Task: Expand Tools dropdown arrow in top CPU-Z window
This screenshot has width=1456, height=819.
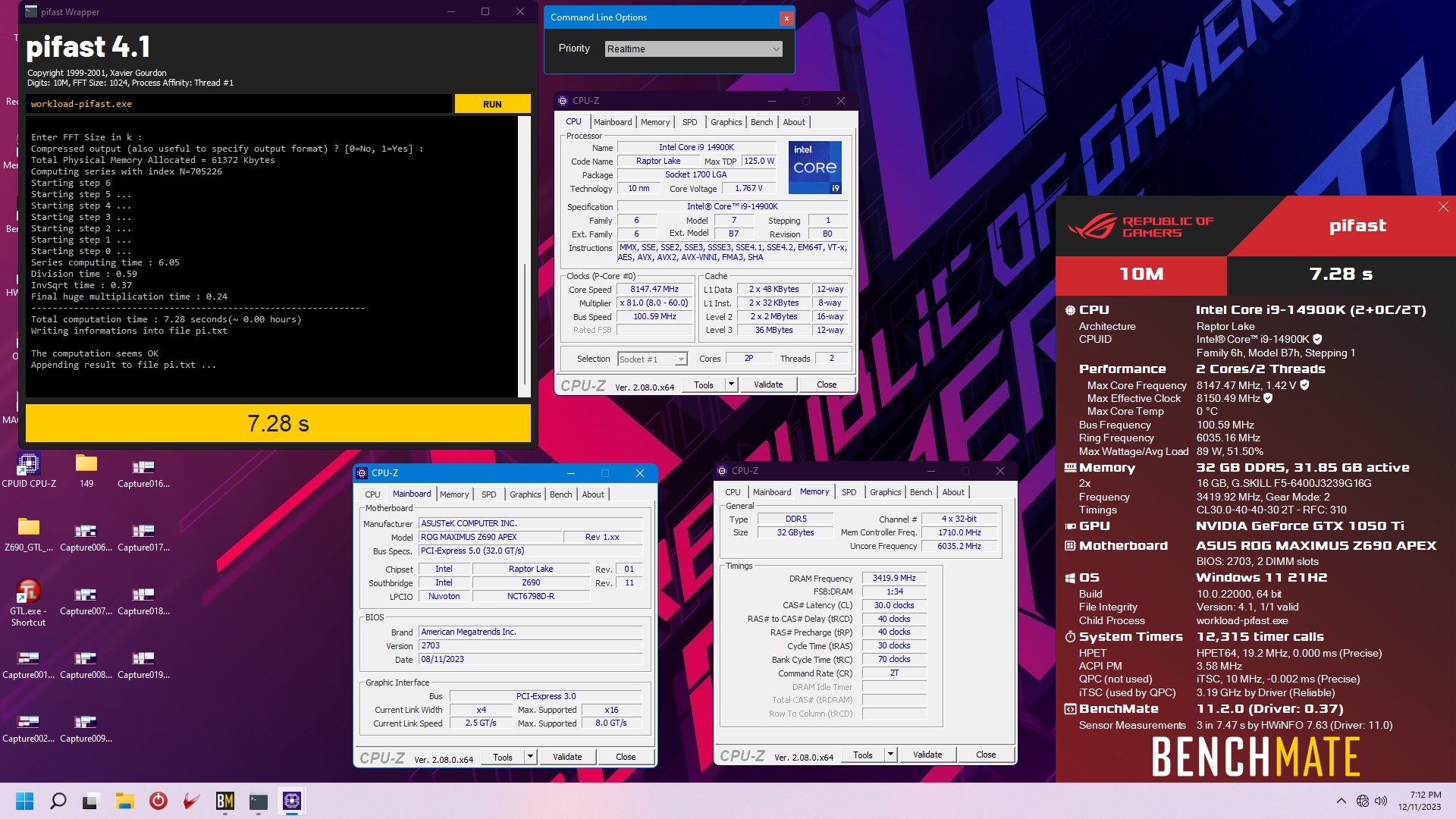Action: point(731,384)
